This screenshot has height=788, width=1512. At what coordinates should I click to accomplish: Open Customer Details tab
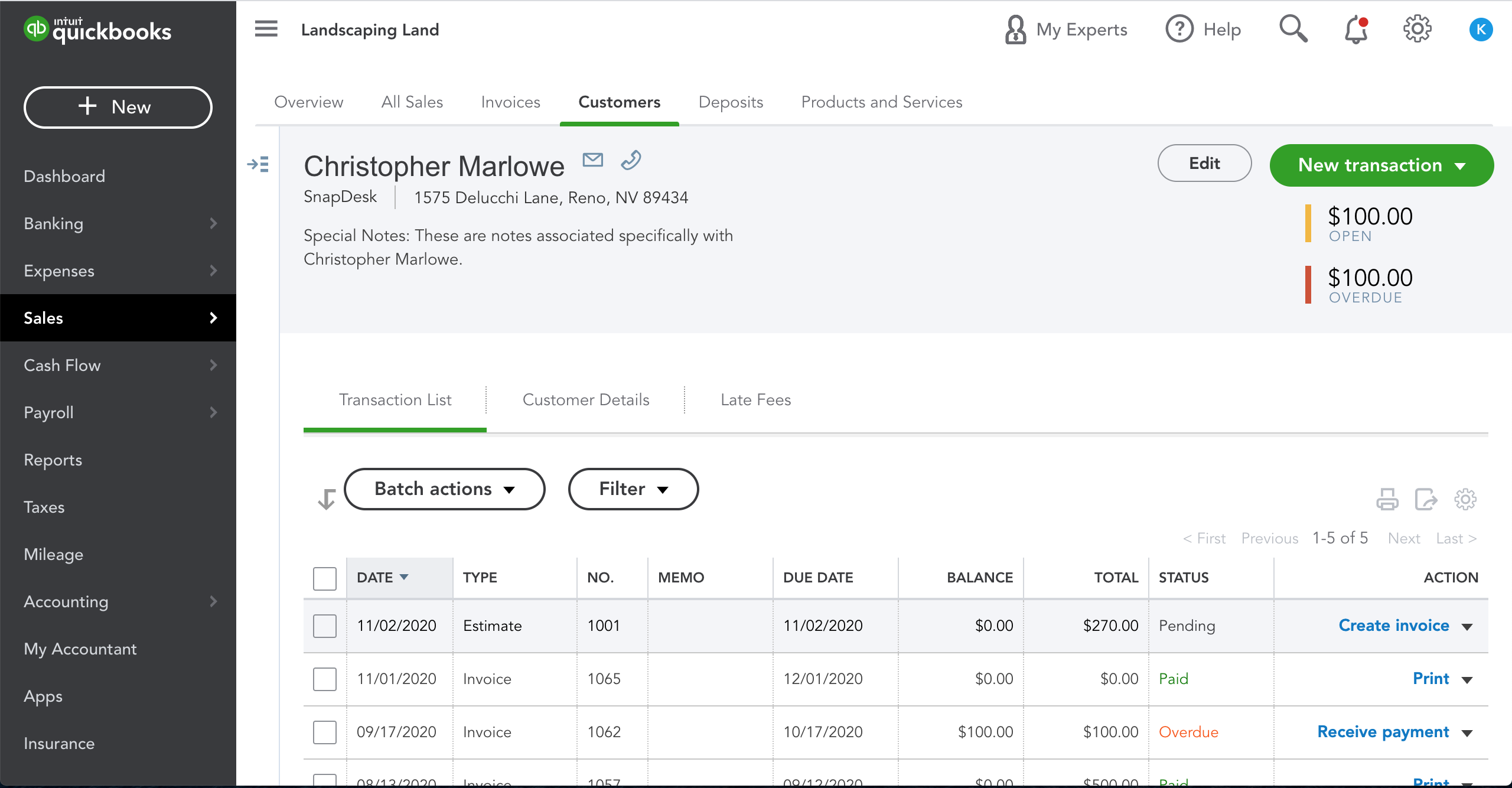pos(586,400)
